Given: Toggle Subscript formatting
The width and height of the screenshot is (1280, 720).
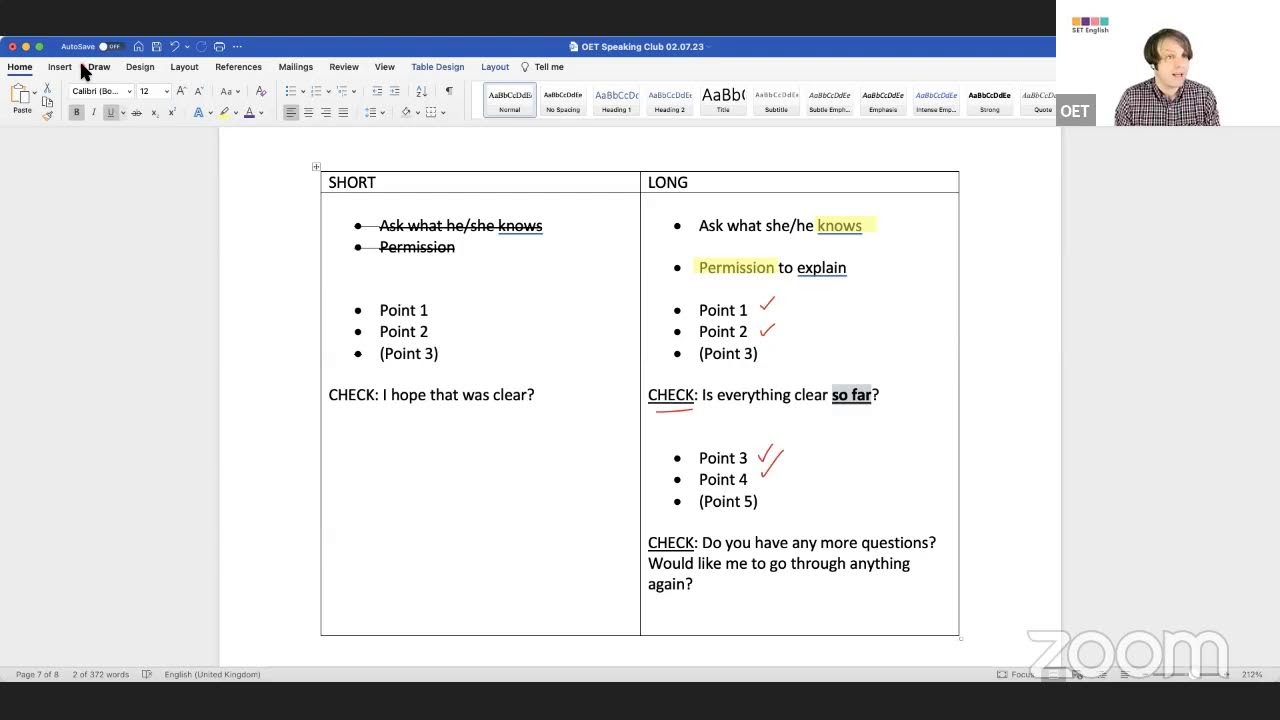Looking at the screenshot, I should point(154,113).
